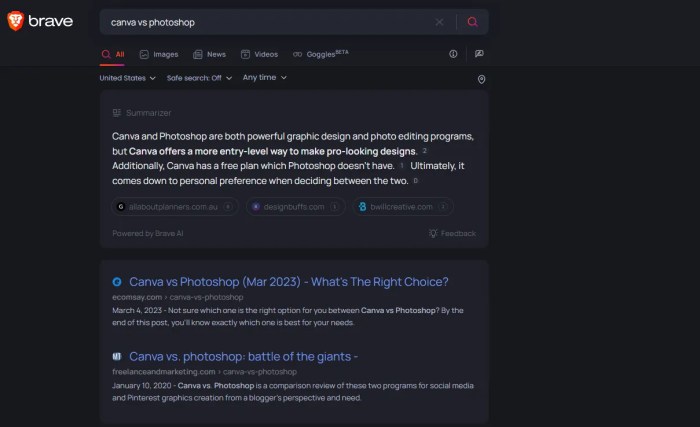
Task: Click the ecomsay.com › canva-vs-photoshop URL
Action: pos(178,297)
